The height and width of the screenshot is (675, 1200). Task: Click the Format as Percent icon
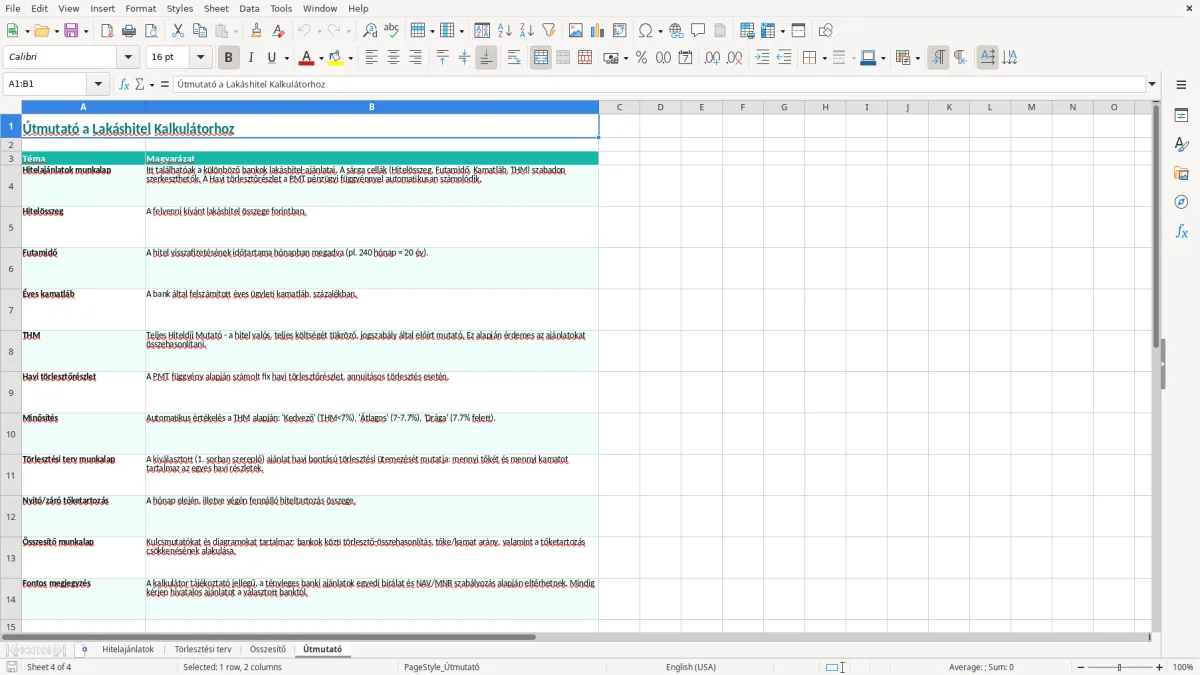pyautogui.click(x=642, y=58)
